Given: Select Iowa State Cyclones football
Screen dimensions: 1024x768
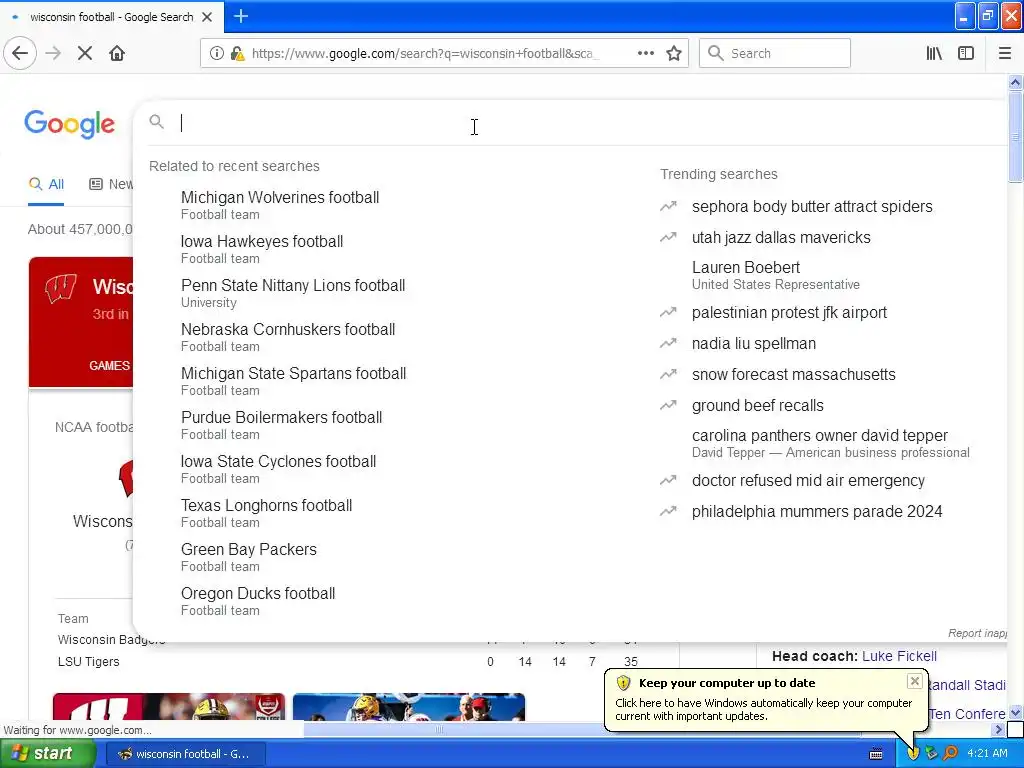Looking at the screenshot, I should 279,469.
